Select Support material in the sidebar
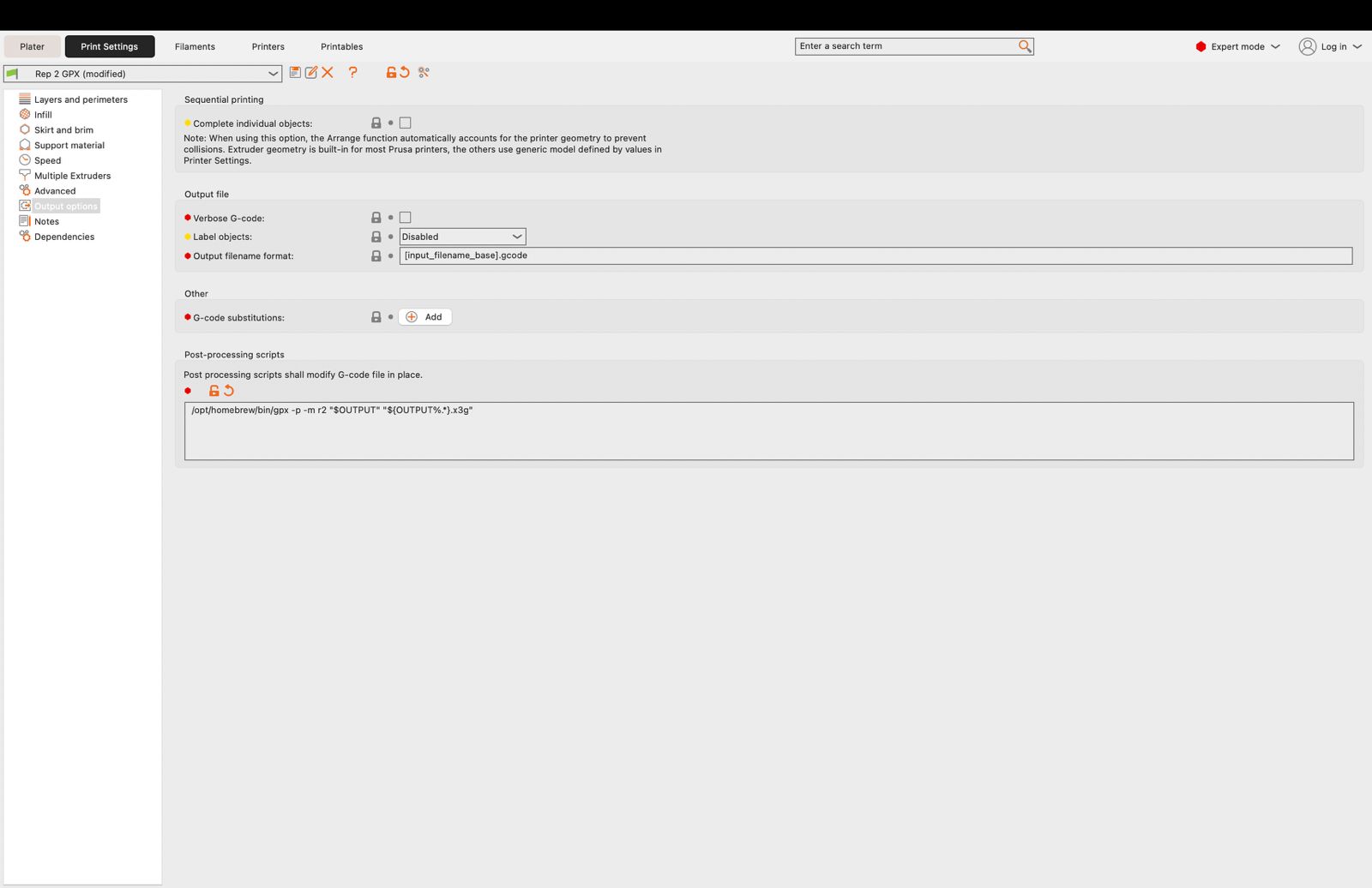This screenshot has height=888, width=1372. (69, 146)
